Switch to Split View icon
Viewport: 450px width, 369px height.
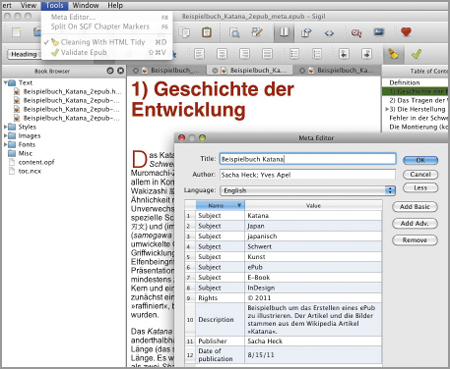pos(306,33)
